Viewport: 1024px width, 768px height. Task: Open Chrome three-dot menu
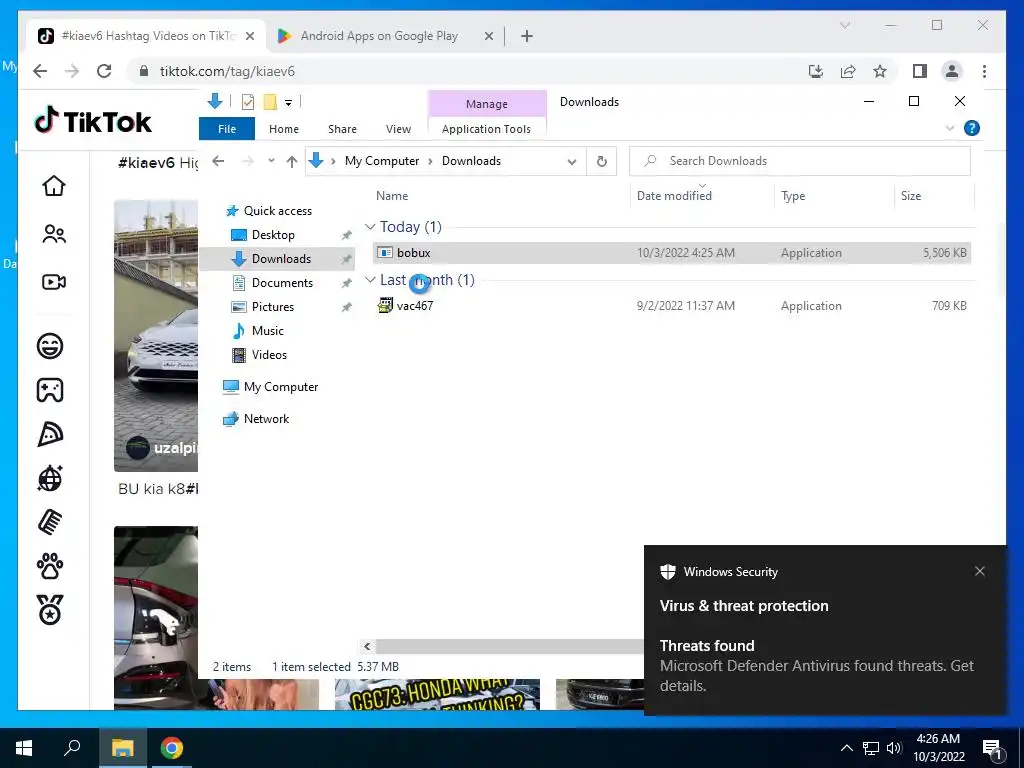[x=984, y=71]
